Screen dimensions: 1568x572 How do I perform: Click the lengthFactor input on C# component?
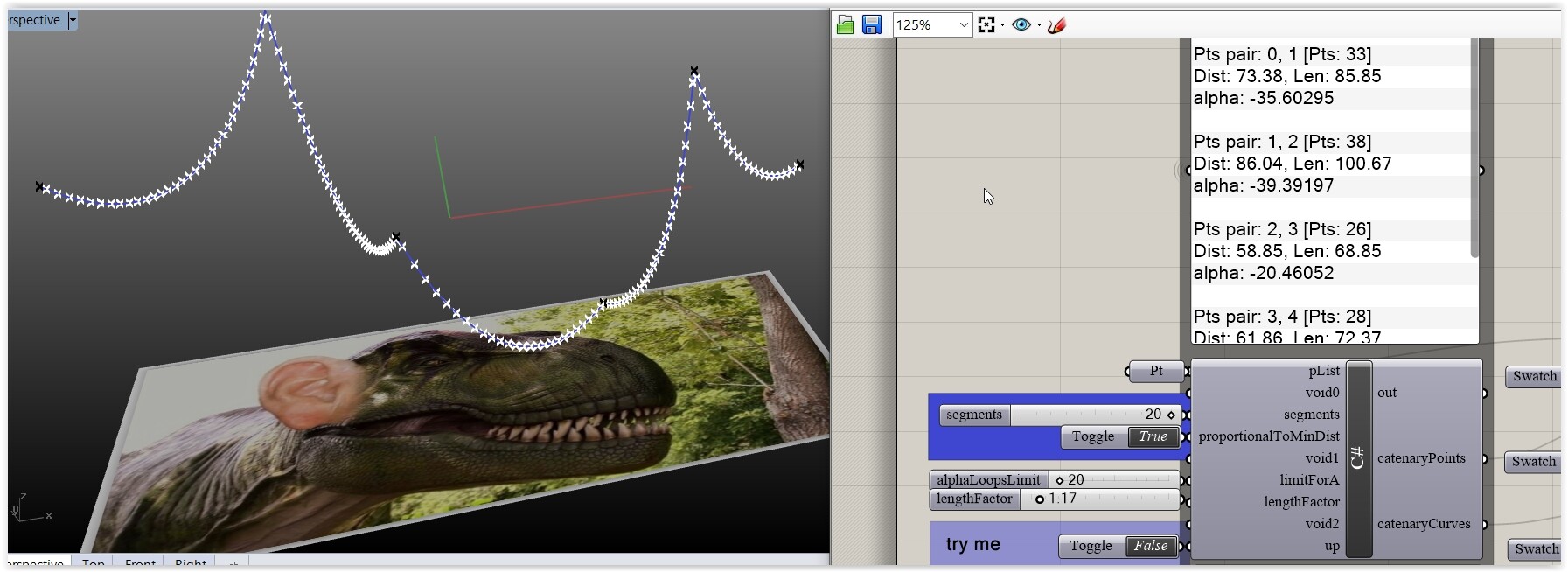pyautogui.click(x=1301, y=502)
